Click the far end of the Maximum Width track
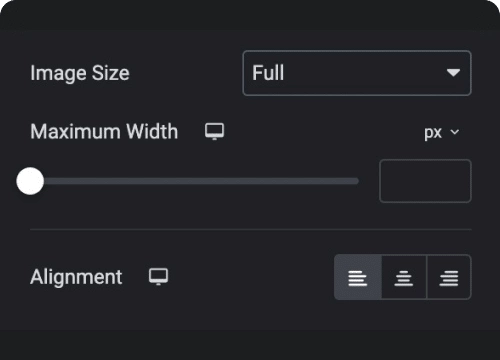This screenshot has width=500, height=360. click(357, 181)
